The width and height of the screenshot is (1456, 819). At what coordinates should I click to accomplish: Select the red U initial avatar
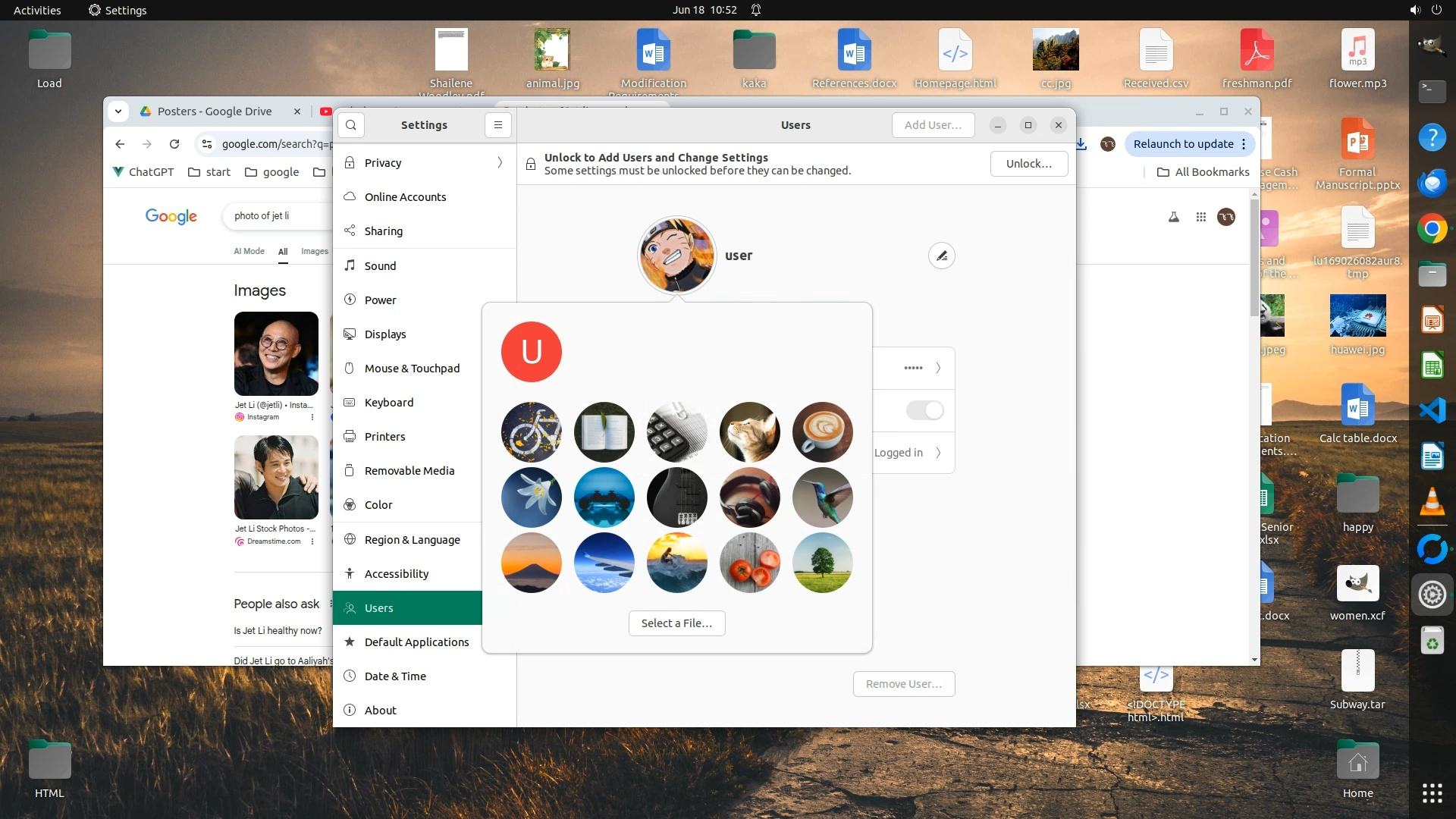tap(531, 352)
